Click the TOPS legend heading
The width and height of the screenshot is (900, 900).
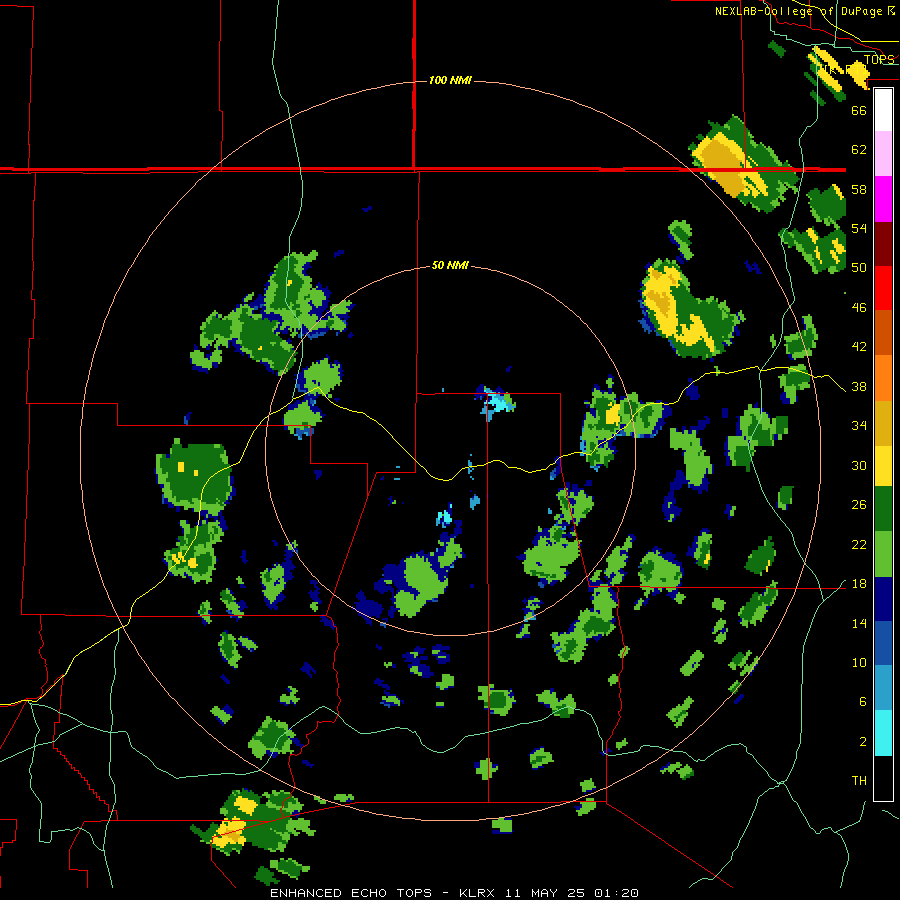pyautogui.click(x=879, y=60)
